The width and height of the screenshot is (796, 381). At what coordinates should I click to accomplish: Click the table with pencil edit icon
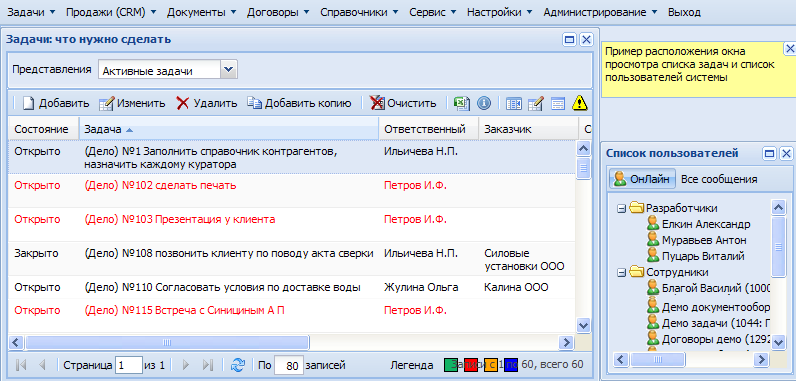(x=536, y=103)
